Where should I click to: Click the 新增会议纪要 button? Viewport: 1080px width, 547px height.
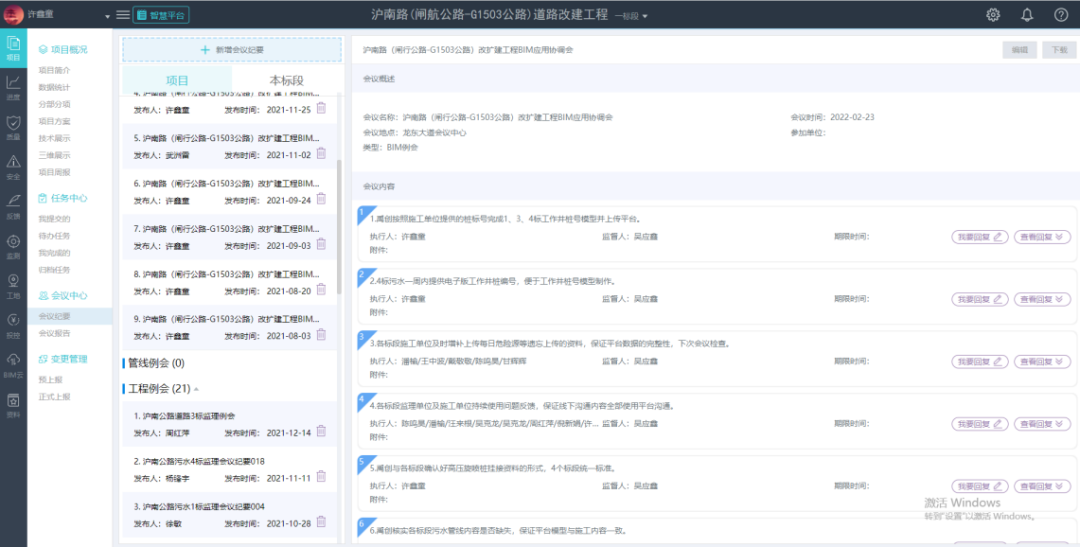(x=232, y=50)
